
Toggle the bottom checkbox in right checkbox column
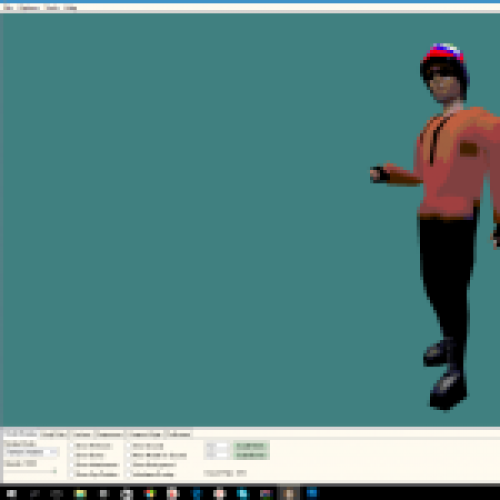129,474
